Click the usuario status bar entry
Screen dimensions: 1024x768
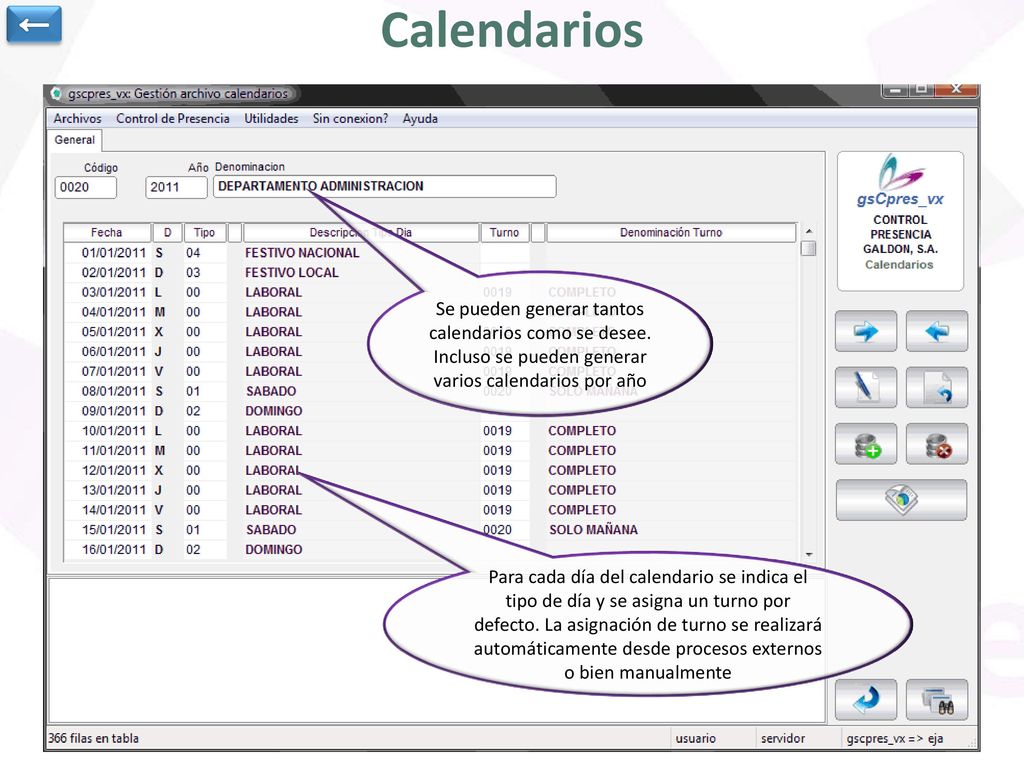[696, 739]
